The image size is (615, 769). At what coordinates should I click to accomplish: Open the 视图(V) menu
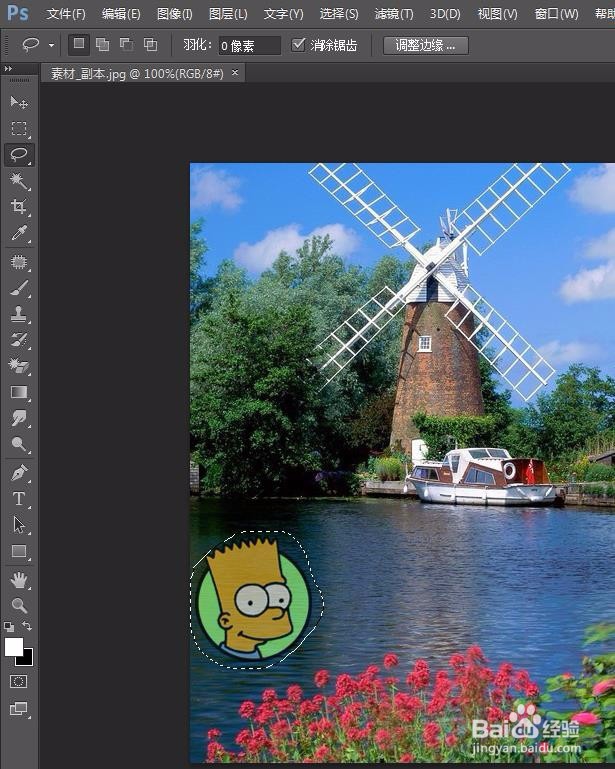point(498,14)
